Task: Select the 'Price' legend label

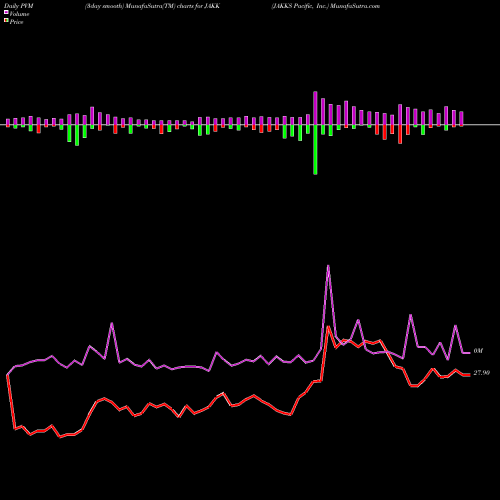Action: tap(16, 22)
